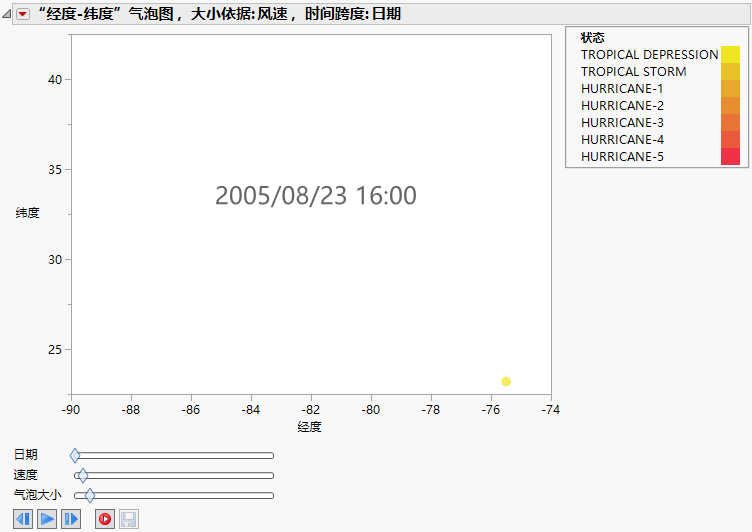The width and height of the screenshot is (752, 532).
Task: Click the 速度 speed slider handle
Action: click(x=83, y=475)
